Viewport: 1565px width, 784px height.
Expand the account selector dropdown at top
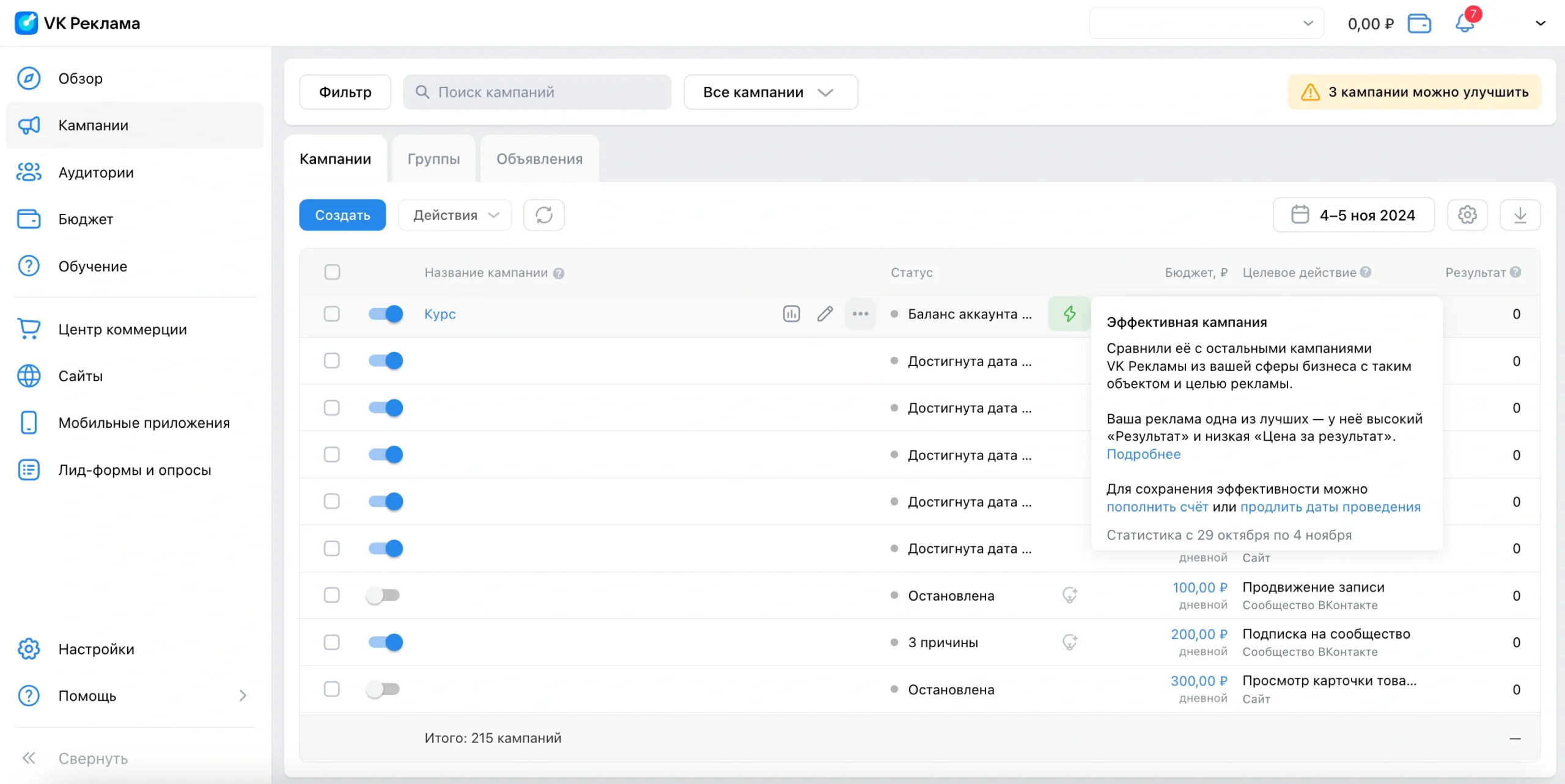(1206, 23)
